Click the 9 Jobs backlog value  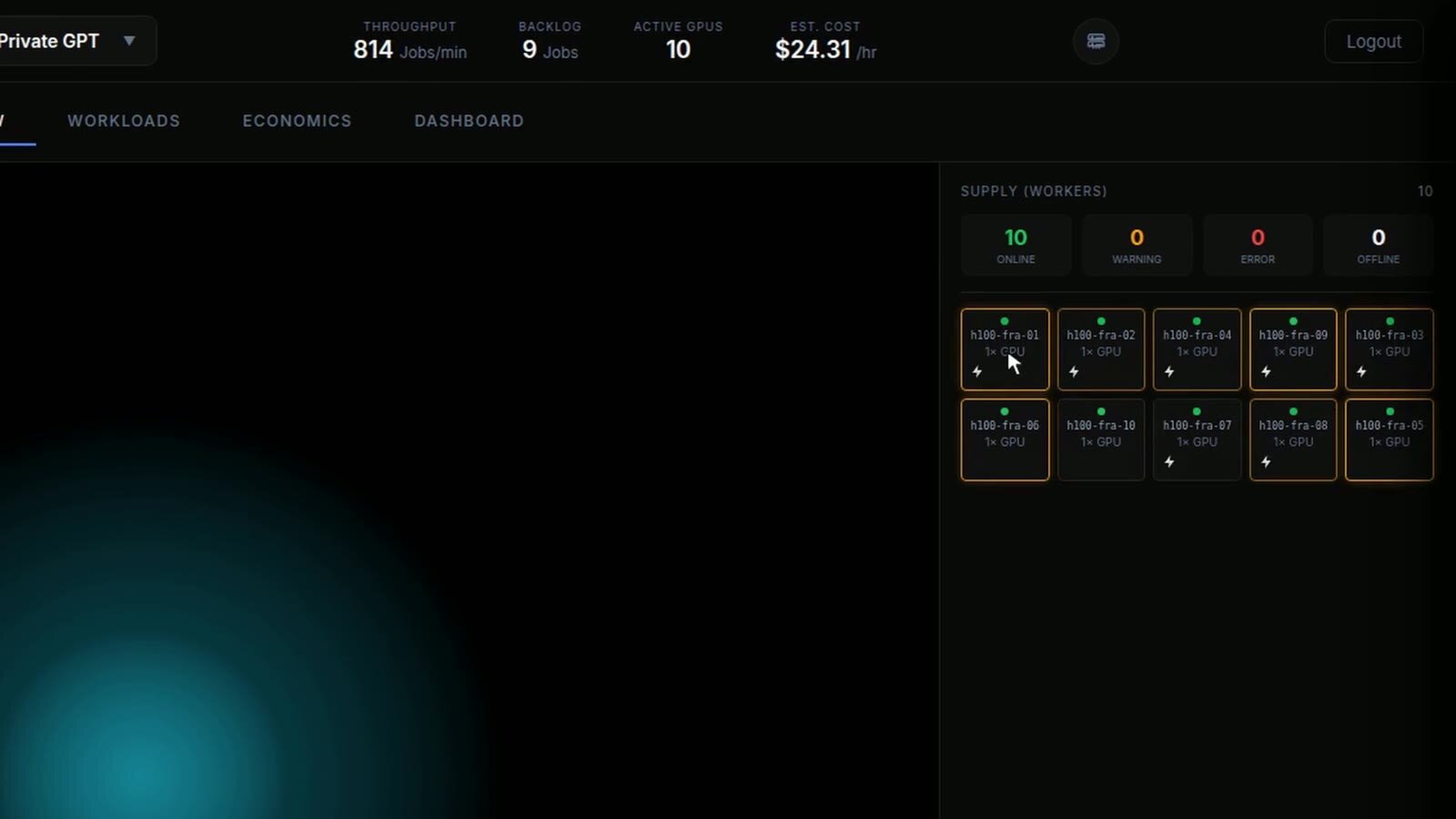(x=550, y=50)
